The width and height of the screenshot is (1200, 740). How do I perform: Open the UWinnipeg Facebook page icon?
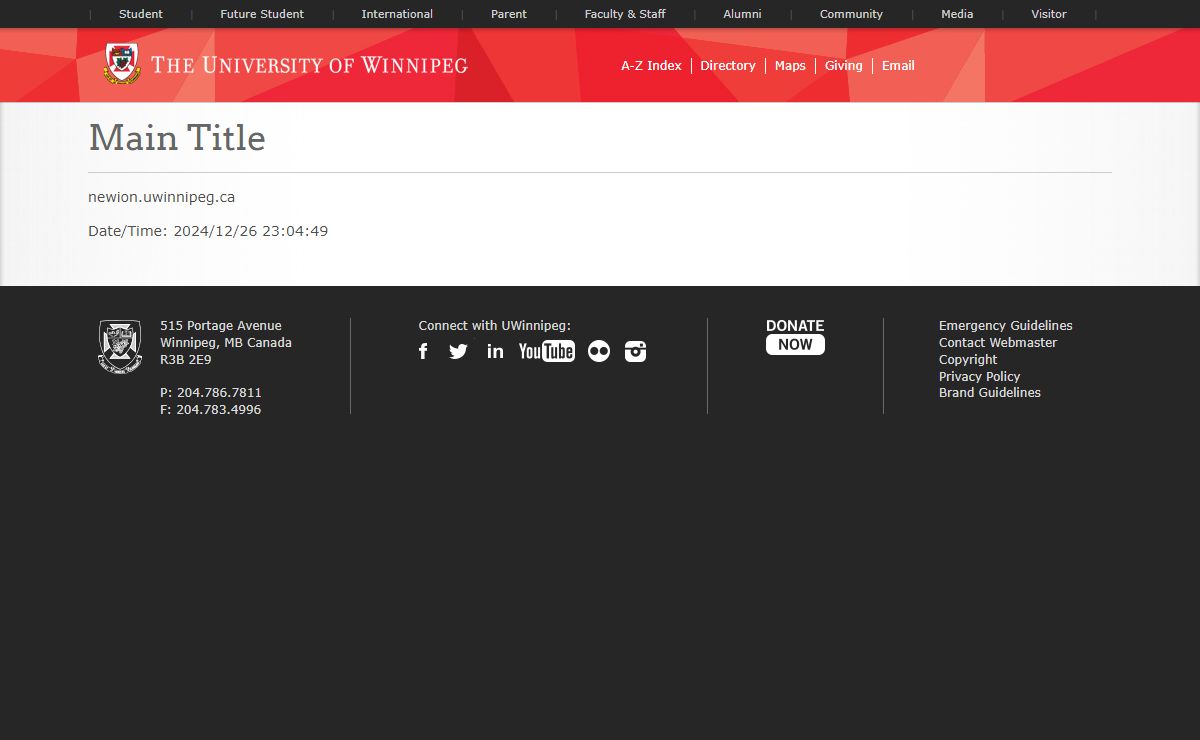click(x=423, y=351)
